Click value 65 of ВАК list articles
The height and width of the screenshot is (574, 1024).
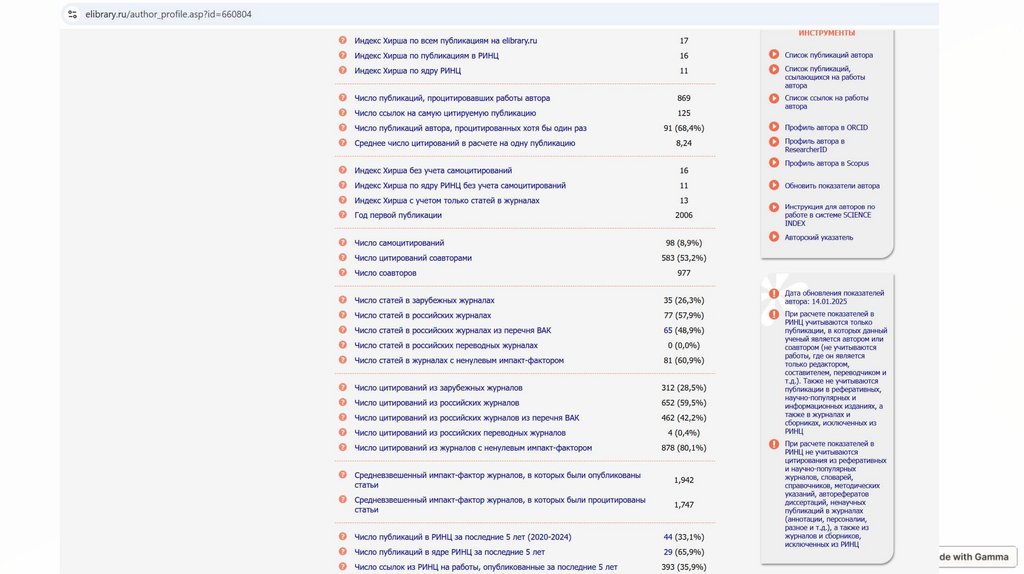click(668, 330)
